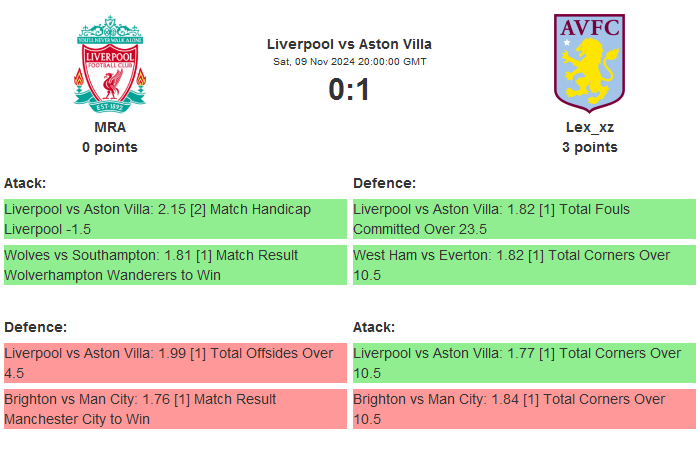Open the Liverpool vs Aston Villa match title
This screenshot has width=700, height=460.
click(x=349, y=44)
